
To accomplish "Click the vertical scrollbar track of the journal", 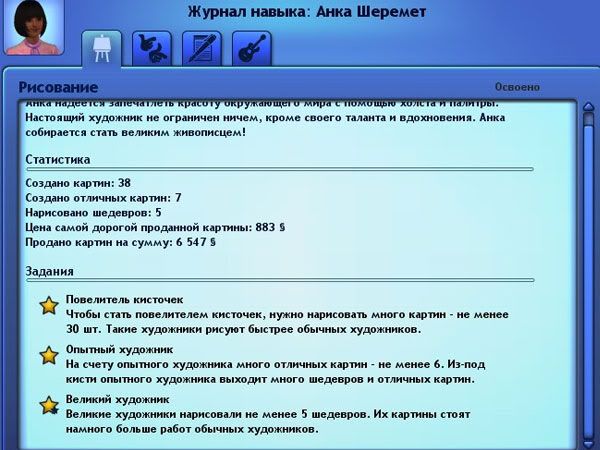I will point(589,276).
